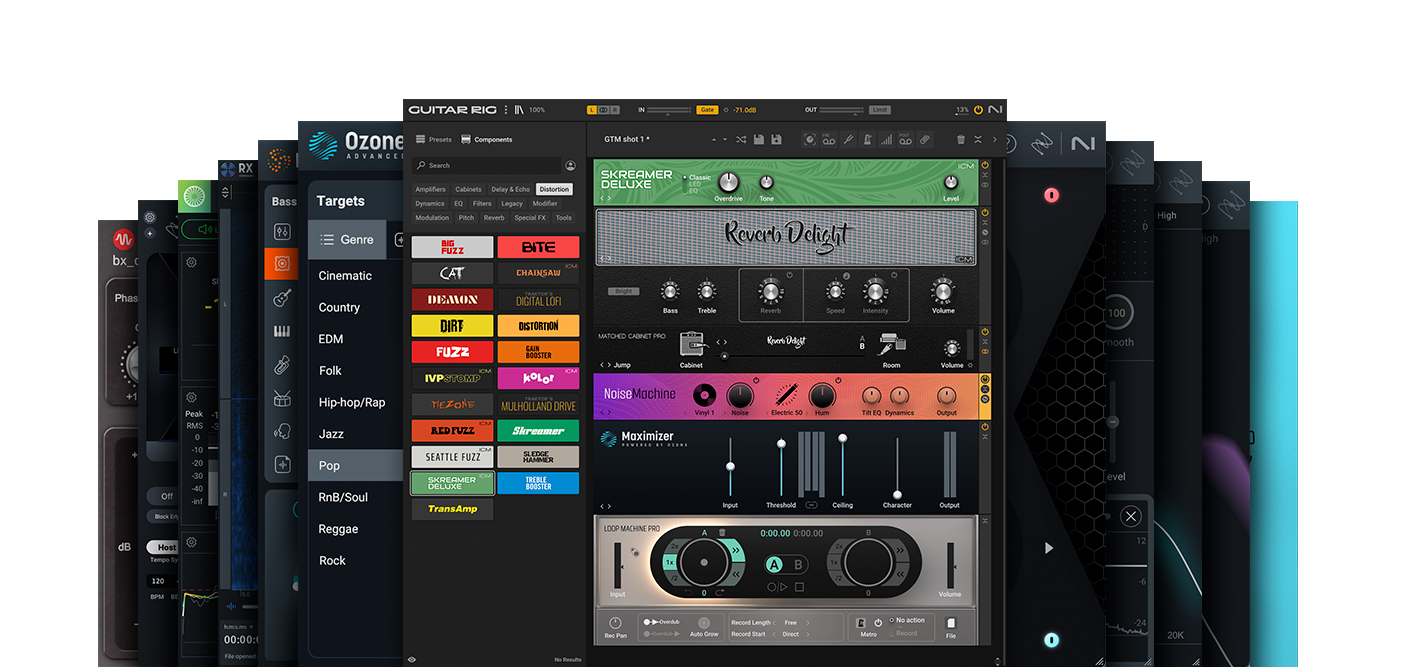Open the global FX paperclip icon in toolbar

[x=925, y=139]
